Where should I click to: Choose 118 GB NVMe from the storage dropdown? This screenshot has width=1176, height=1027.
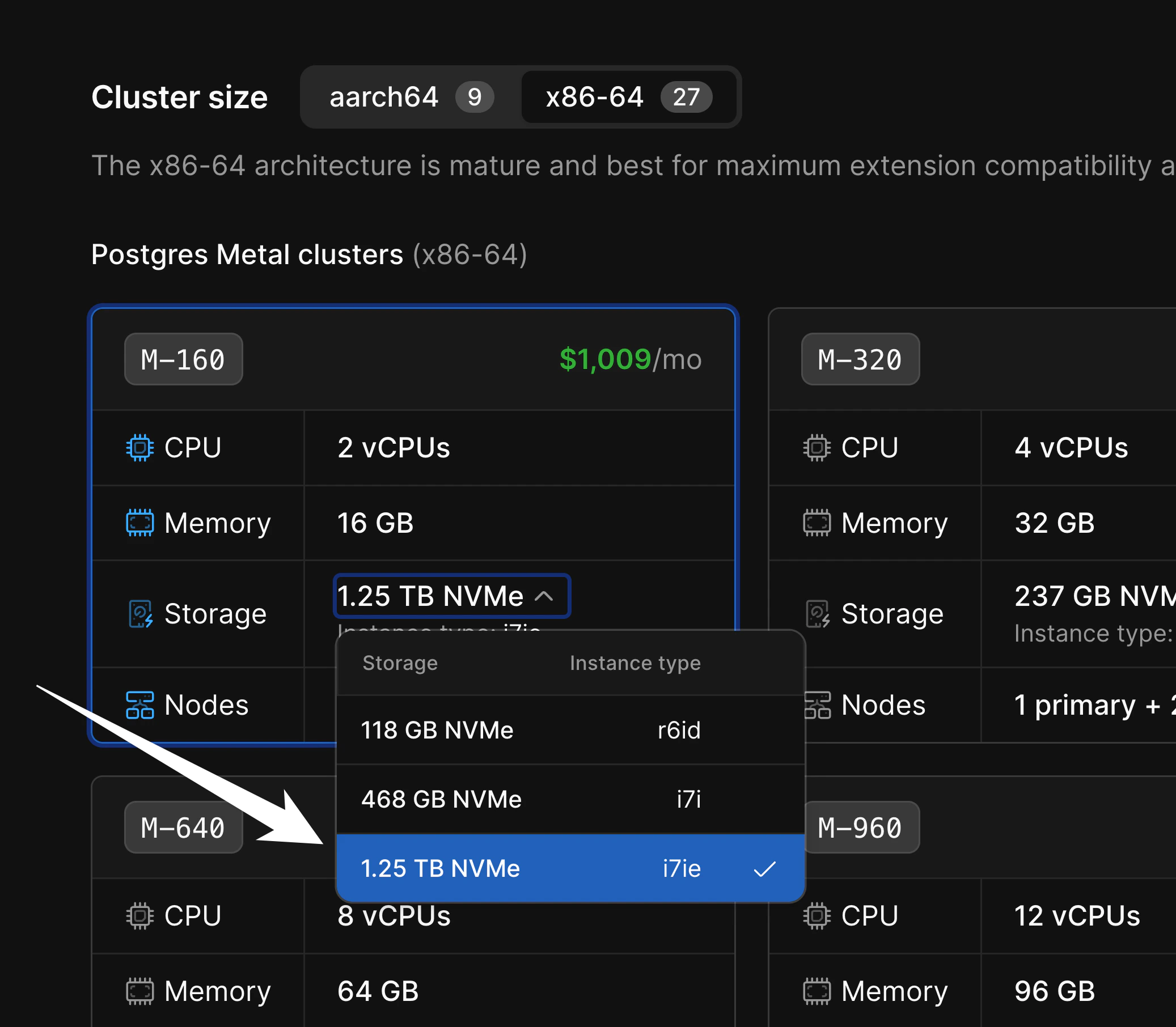click(438, 730)
